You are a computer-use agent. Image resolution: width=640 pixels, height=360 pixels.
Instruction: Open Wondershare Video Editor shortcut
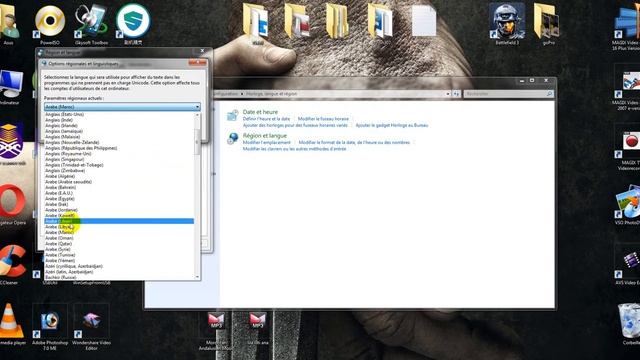(x=91, y=327)
